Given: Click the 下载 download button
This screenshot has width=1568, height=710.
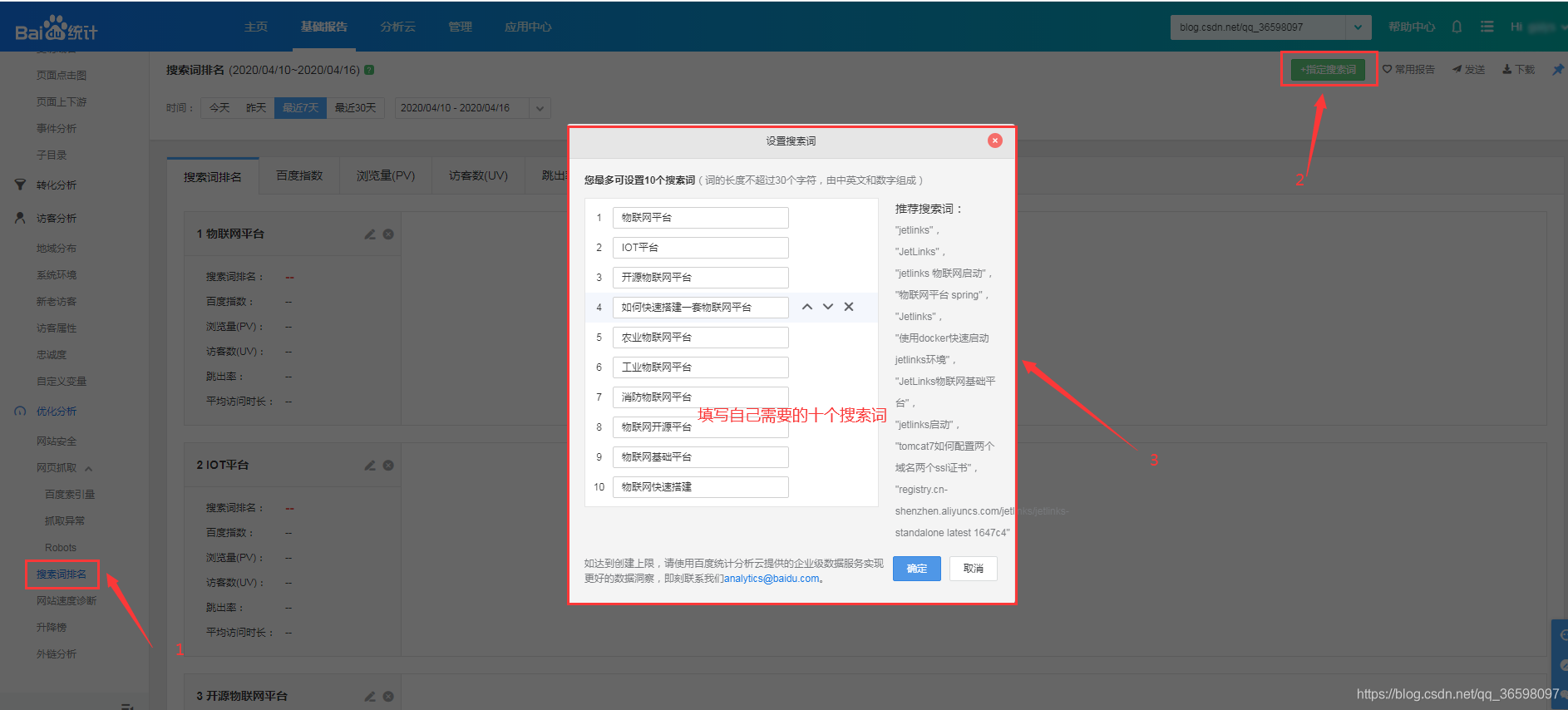Looking at the screenshot, I should point(1518,70).
